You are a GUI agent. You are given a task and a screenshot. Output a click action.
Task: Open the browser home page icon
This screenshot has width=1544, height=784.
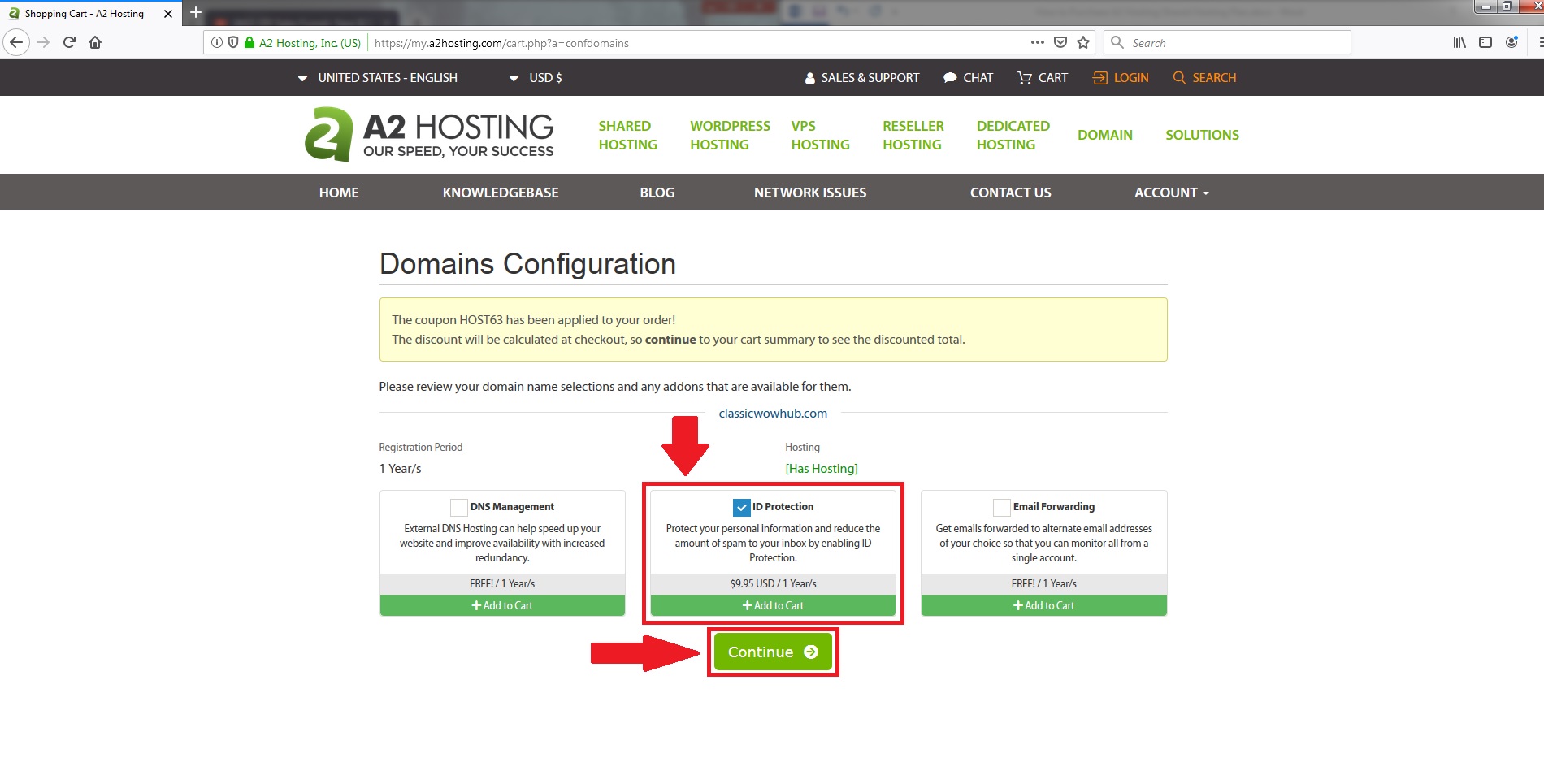tap(95, 42)
